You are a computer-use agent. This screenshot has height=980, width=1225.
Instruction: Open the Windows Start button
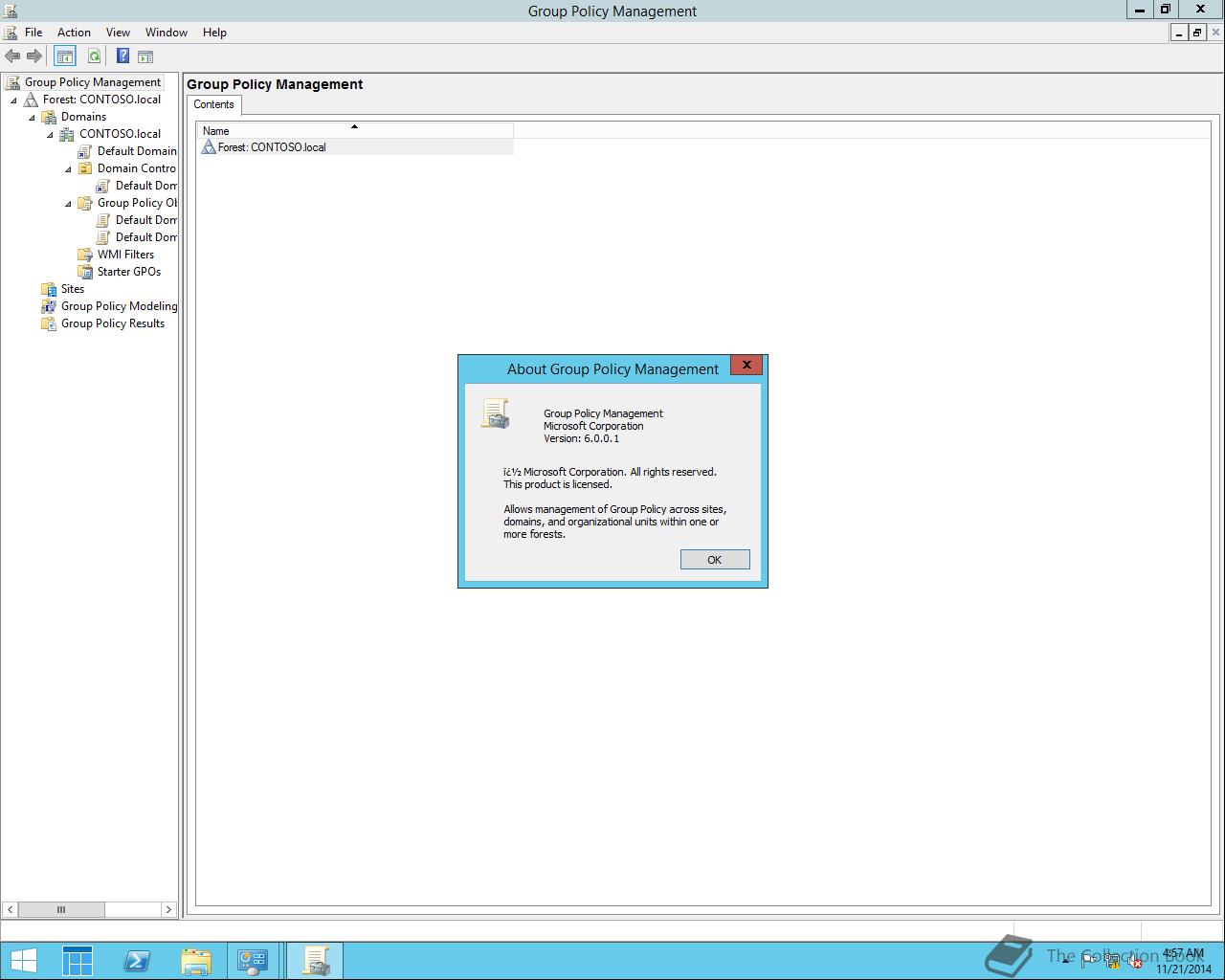pos(23,961)
